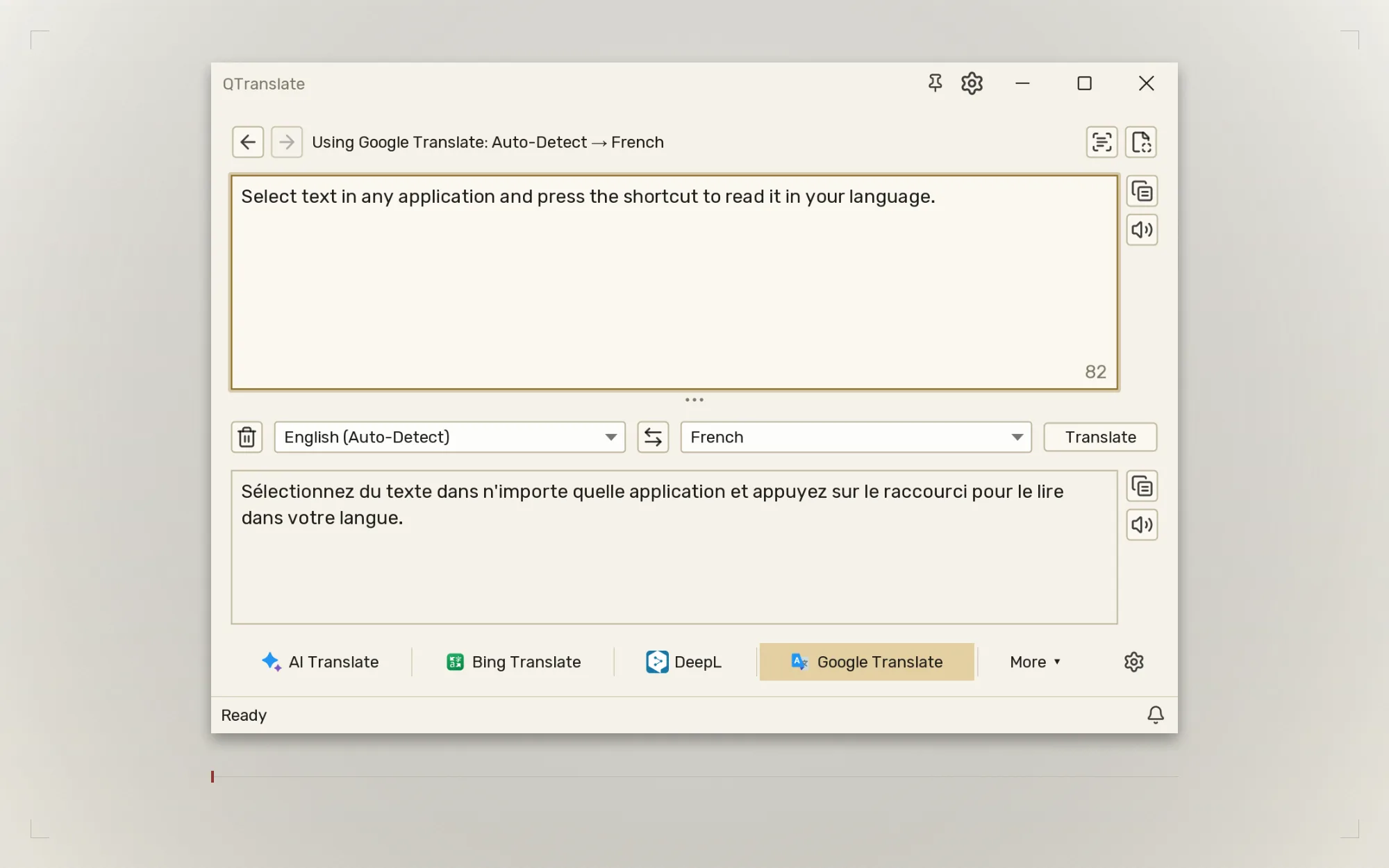Click the 82 character count
Screen dimensions: 1389x868
[1095, 372]
